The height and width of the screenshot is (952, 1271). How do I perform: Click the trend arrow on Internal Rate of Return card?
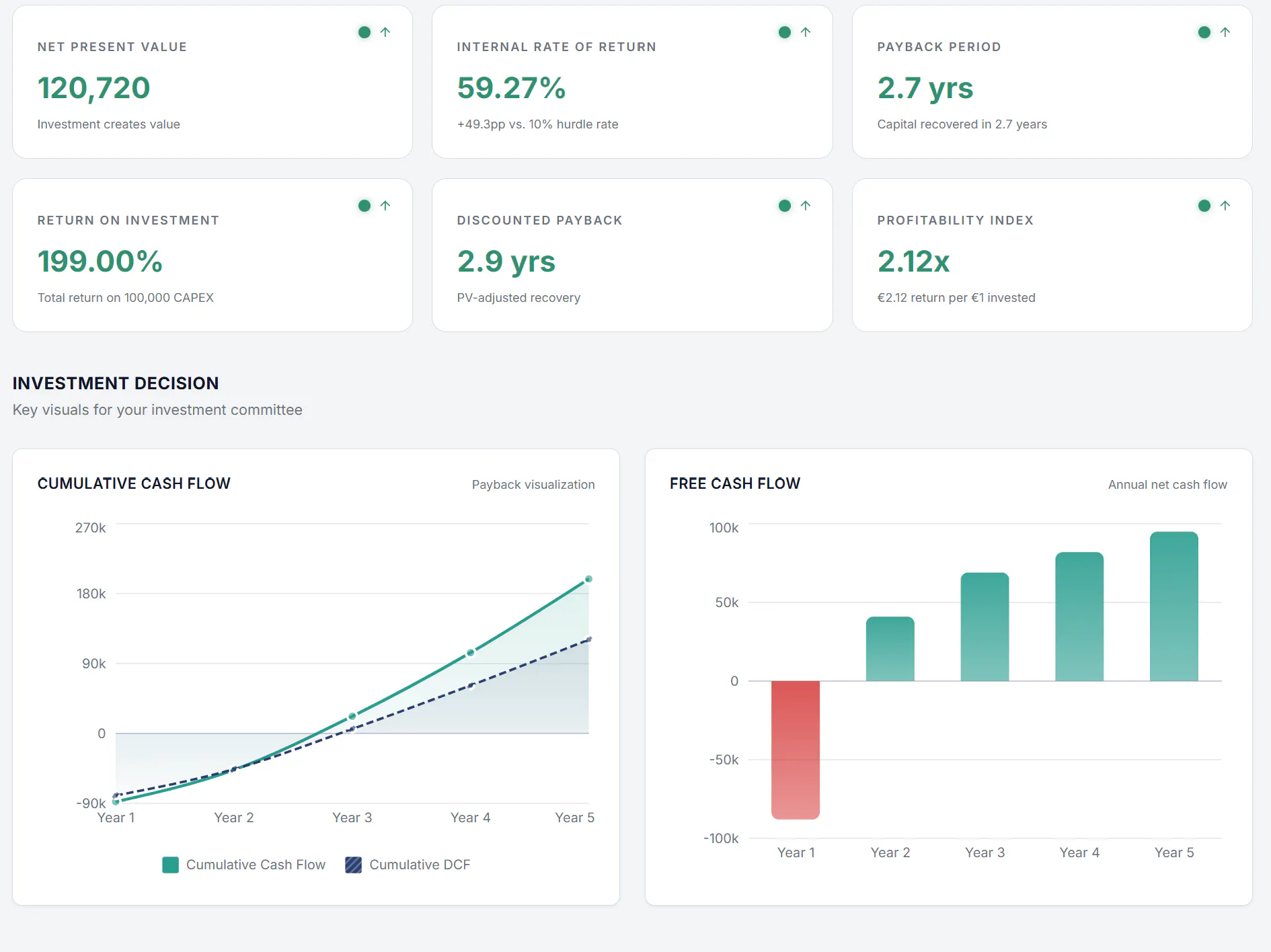click(x=806, y=32)
